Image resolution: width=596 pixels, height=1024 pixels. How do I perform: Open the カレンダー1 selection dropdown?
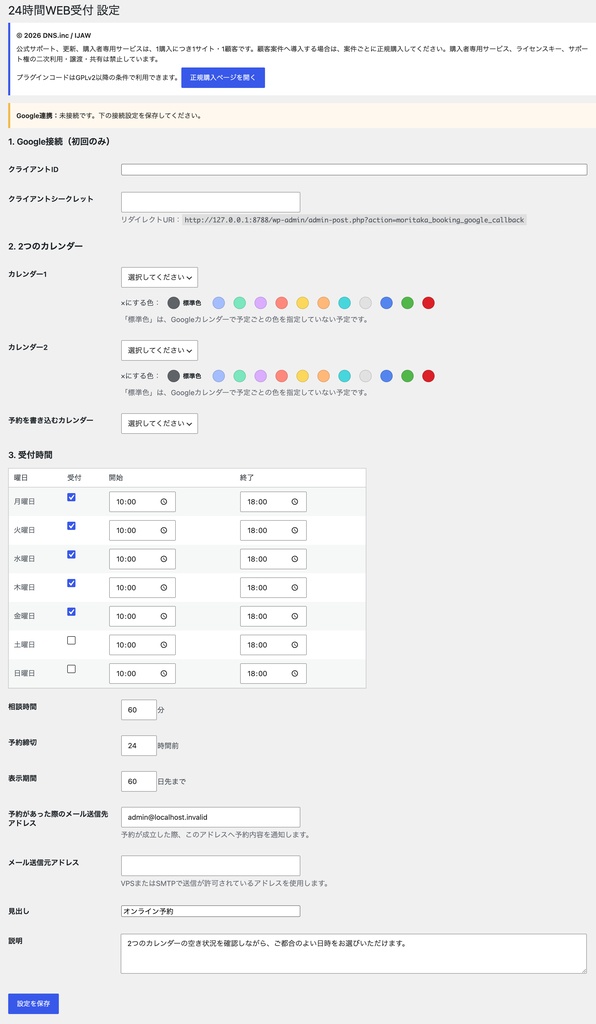click(x=159, y=278)
